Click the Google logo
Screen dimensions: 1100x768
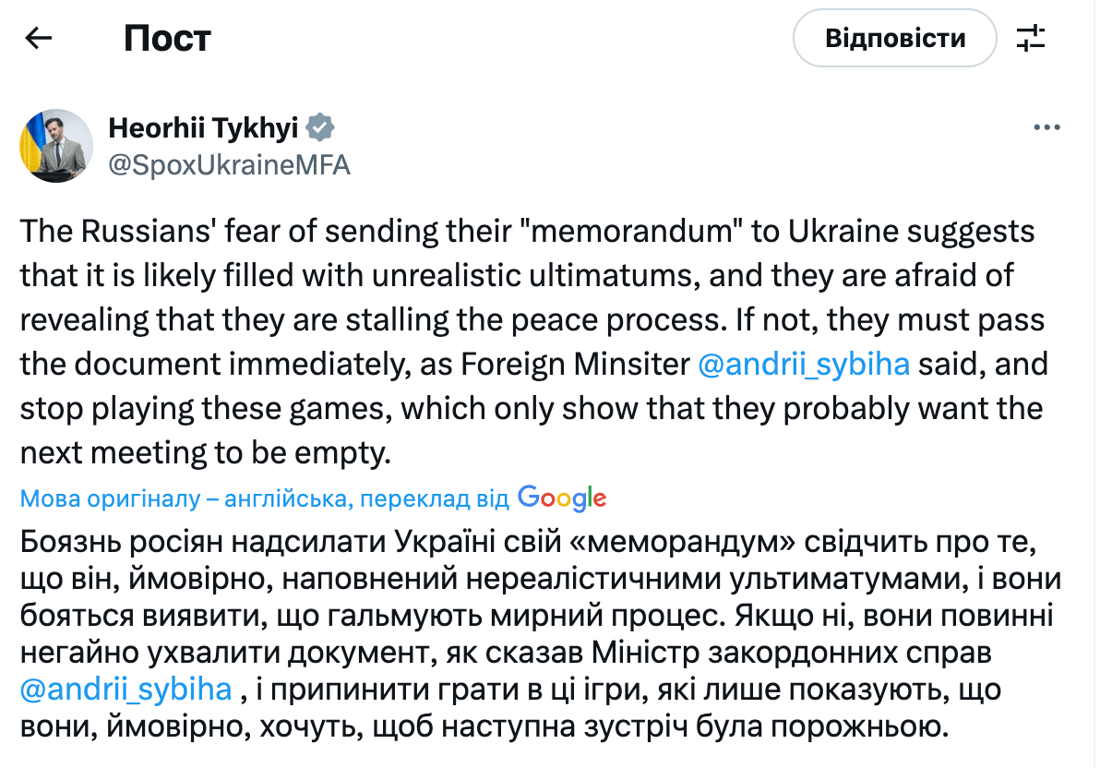562,497
